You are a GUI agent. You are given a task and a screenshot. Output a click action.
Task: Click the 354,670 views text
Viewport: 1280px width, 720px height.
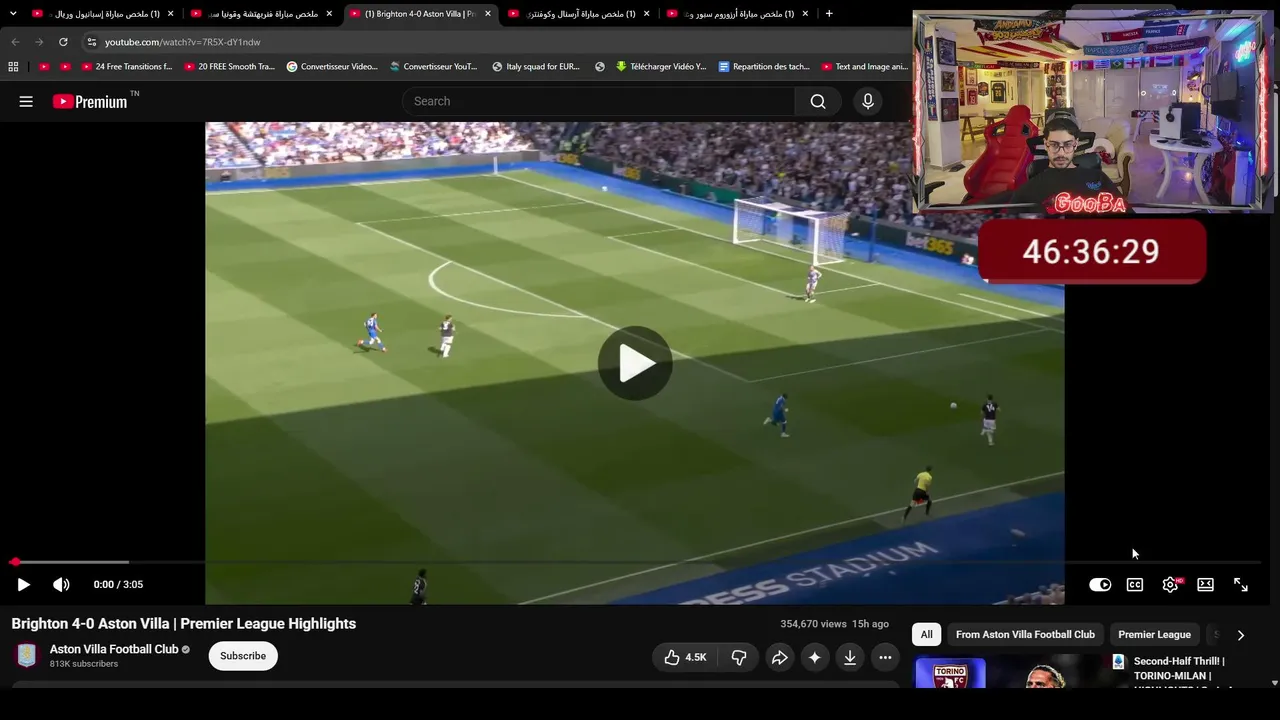(813, 624)
